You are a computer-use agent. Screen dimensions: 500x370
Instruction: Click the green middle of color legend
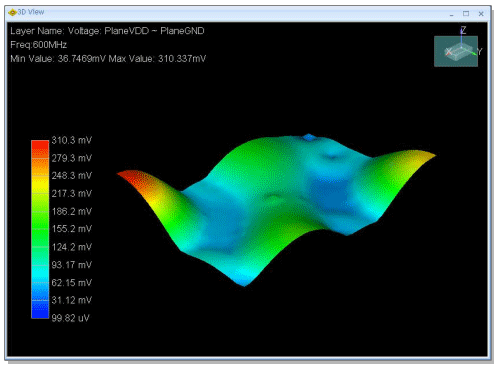point(40,230)
